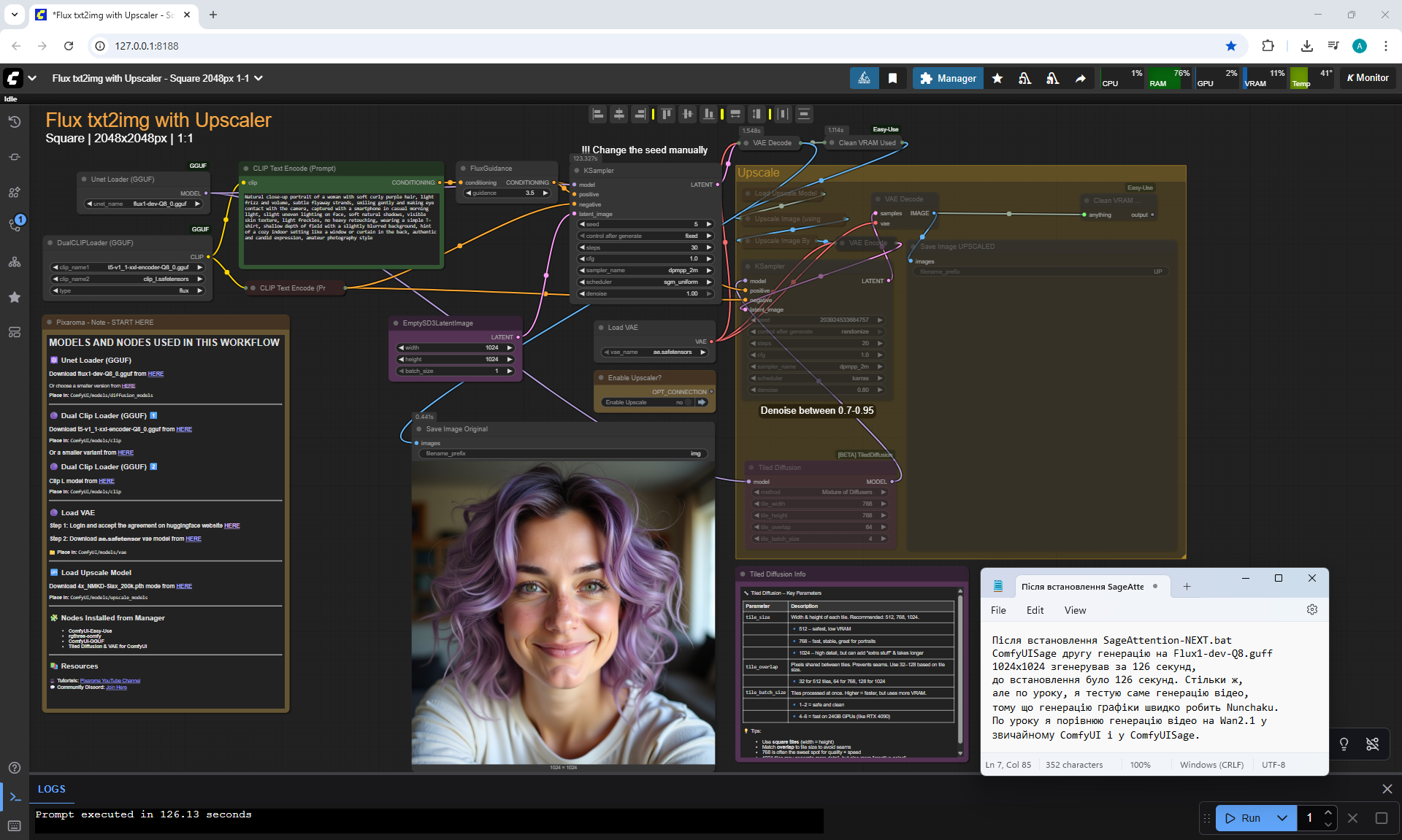Open the View menu in Notepad
This screenshot has width=1402, height=840.
tap(1075, 610)
